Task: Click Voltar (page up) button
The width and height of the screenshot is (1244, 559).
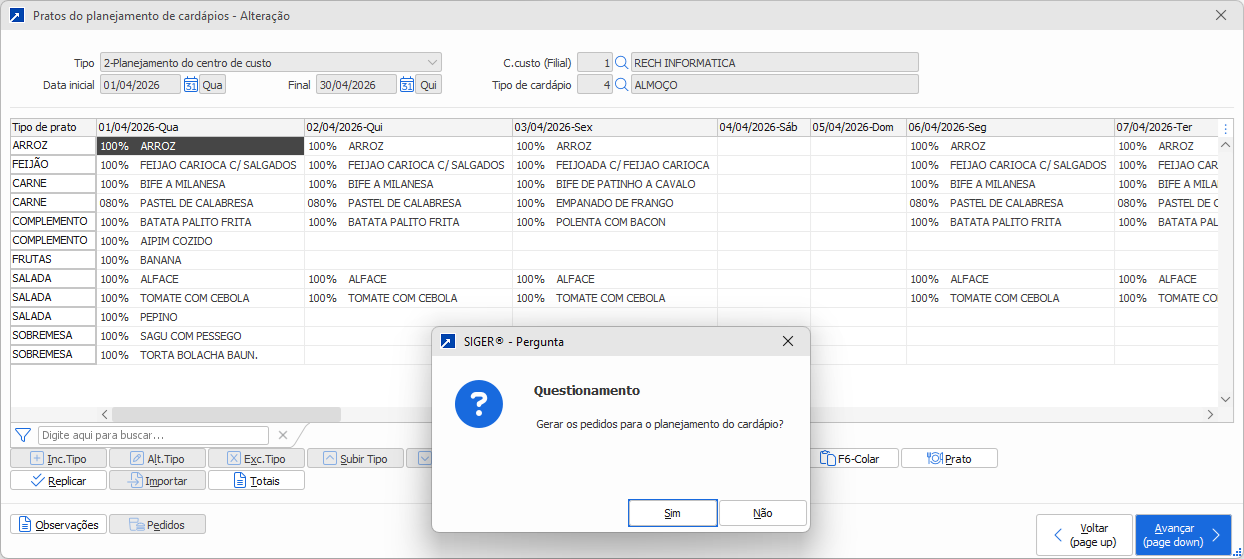Action: pyautogui.click(x=1084, y=535)
